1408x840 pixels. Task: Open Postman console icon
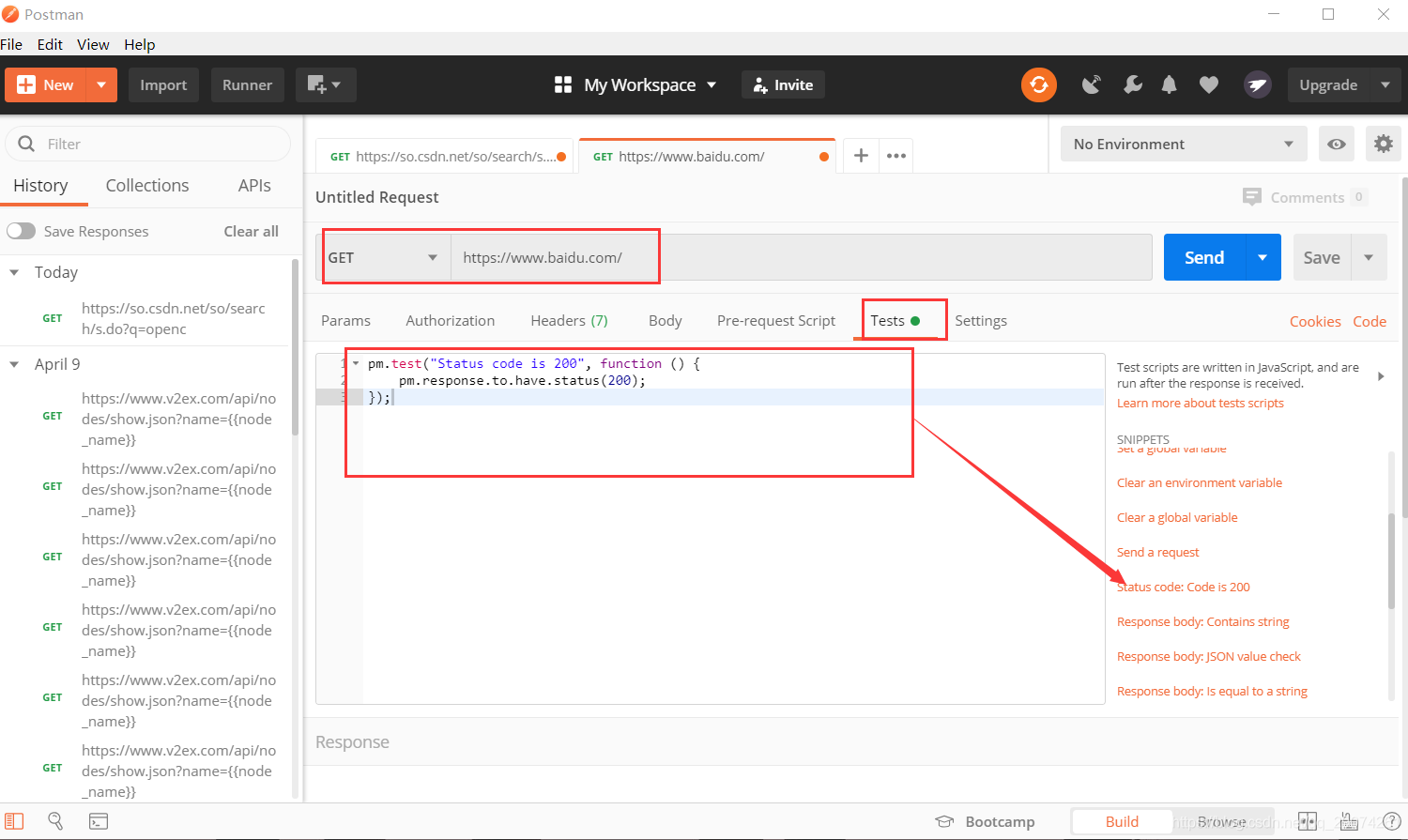coord(99,821)
